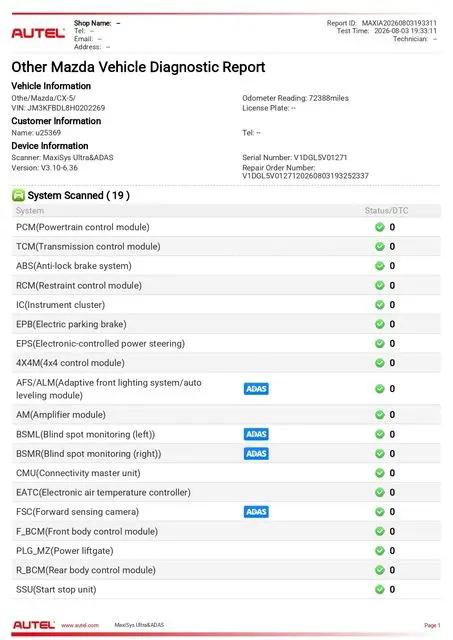The width and height of the screenshot is (453, 640).
Task: Click the Status/DTC column header
Action: point(386,211)
